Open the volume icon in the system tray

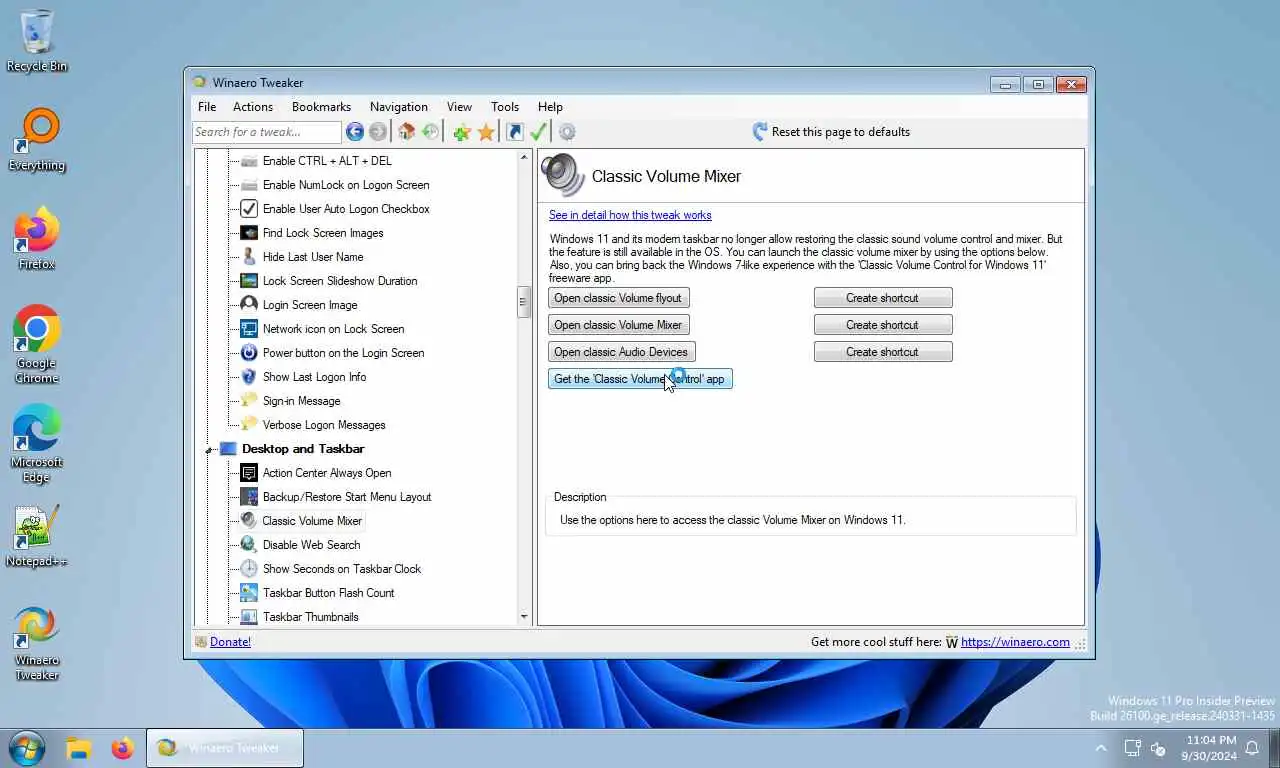coord(1159,748)
